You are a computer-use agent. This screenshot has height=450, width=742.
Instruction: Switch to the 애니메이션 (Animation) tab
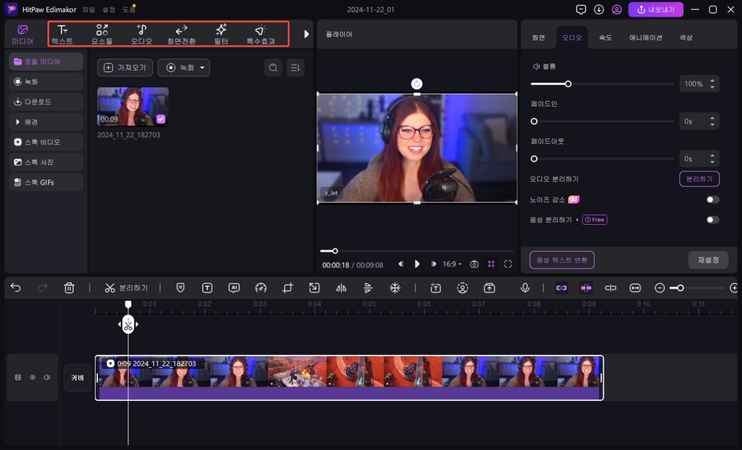tap(644, 37)
